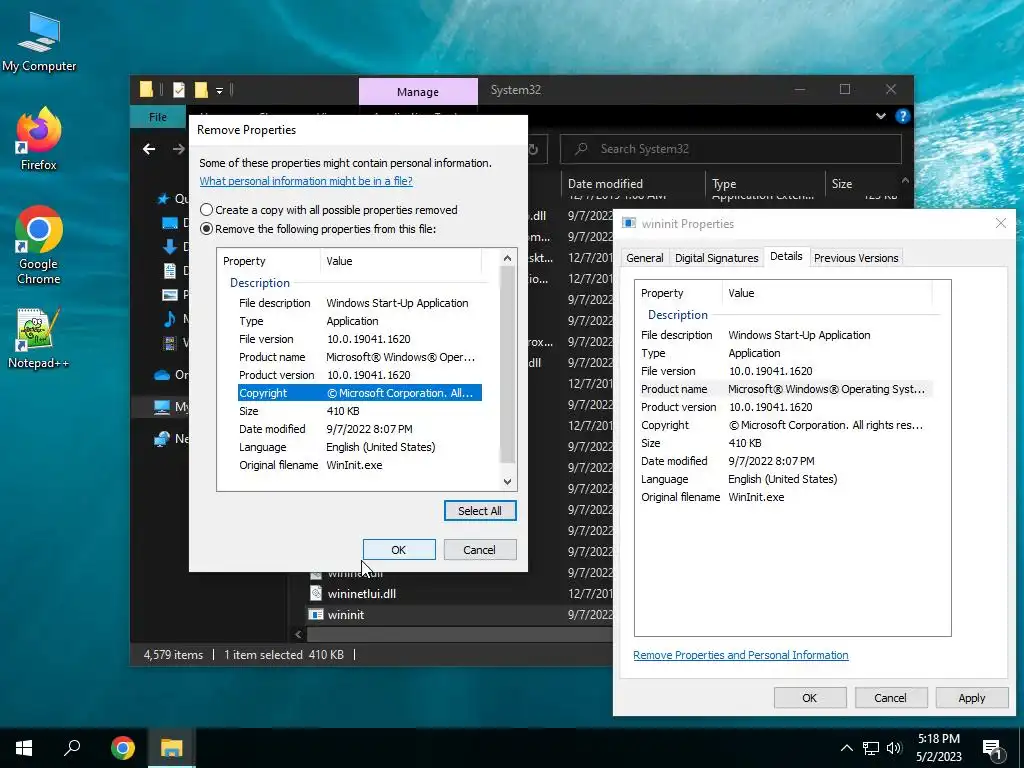Select Product name row in wininit Properties
Image resolution: width=1024 pixels, height=768 pixels.
(786, 389)
